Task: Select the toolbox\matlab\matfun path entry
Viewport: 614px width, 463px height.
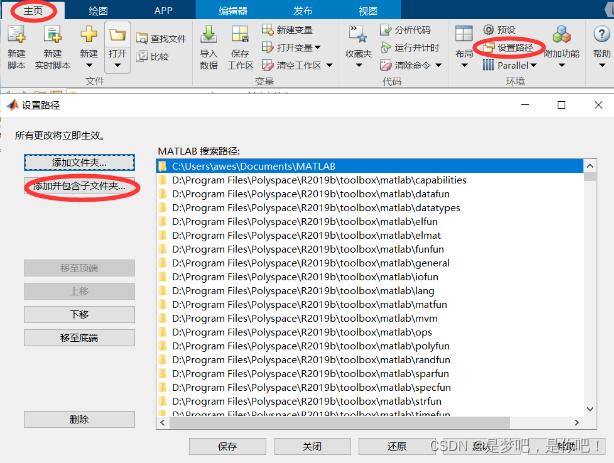Action: pyautogui.click(x=370, y=305)
